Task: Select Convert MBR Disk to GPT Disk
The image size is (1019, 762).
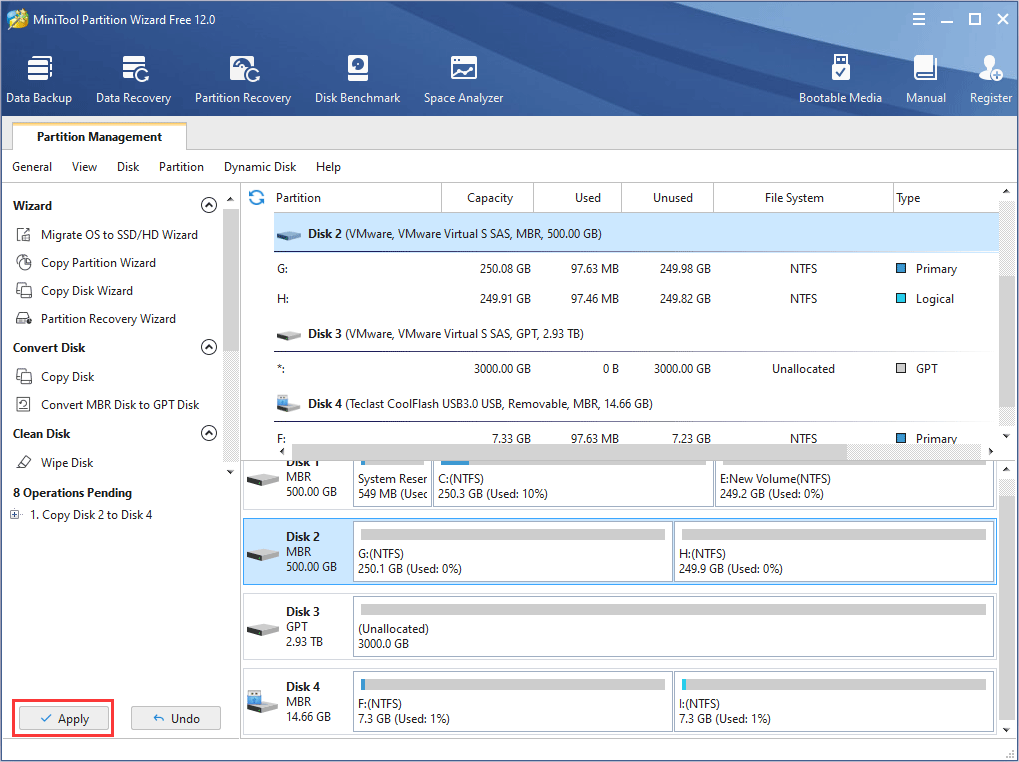Action: tap(120, 405)
